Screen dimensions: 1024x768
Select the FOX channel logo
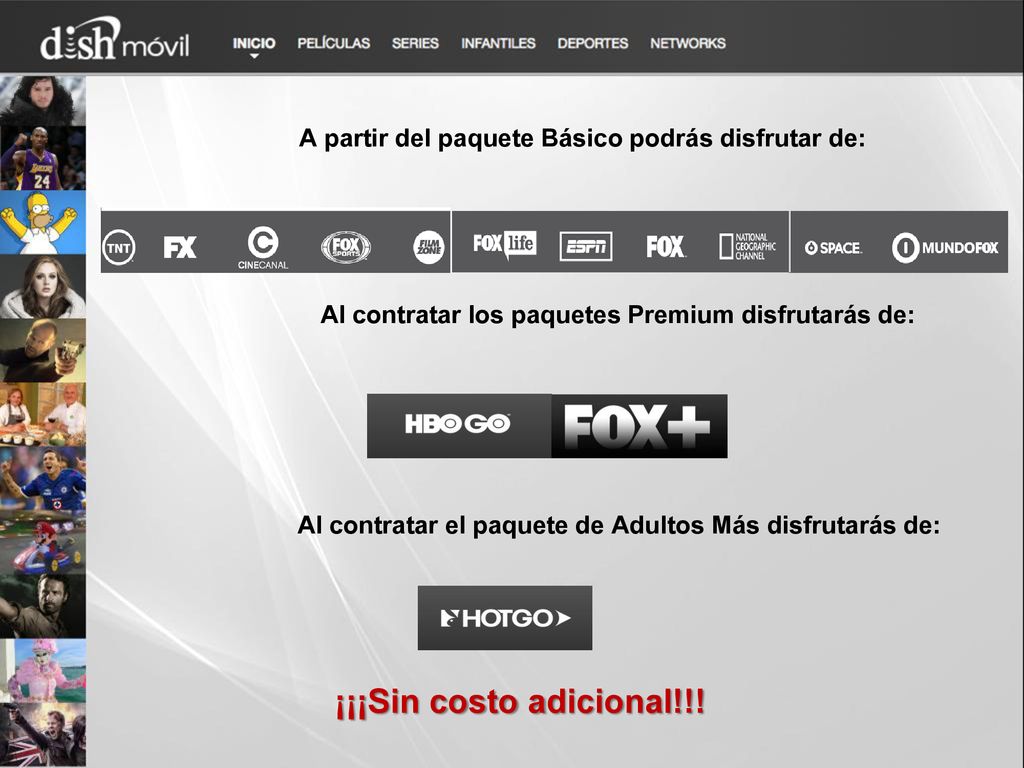(x=665, y=247)
